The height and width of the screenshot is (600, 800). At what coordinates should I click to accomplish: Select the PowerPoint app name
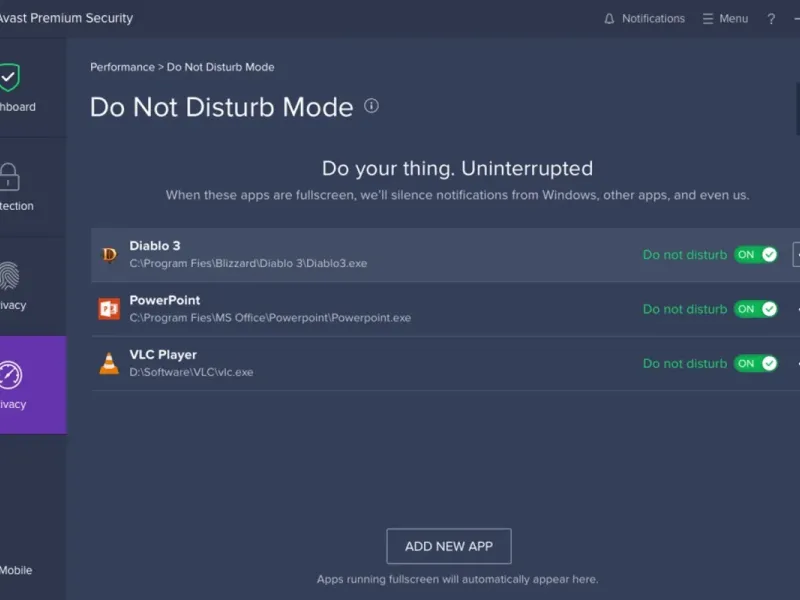click(x=165, y=301)
